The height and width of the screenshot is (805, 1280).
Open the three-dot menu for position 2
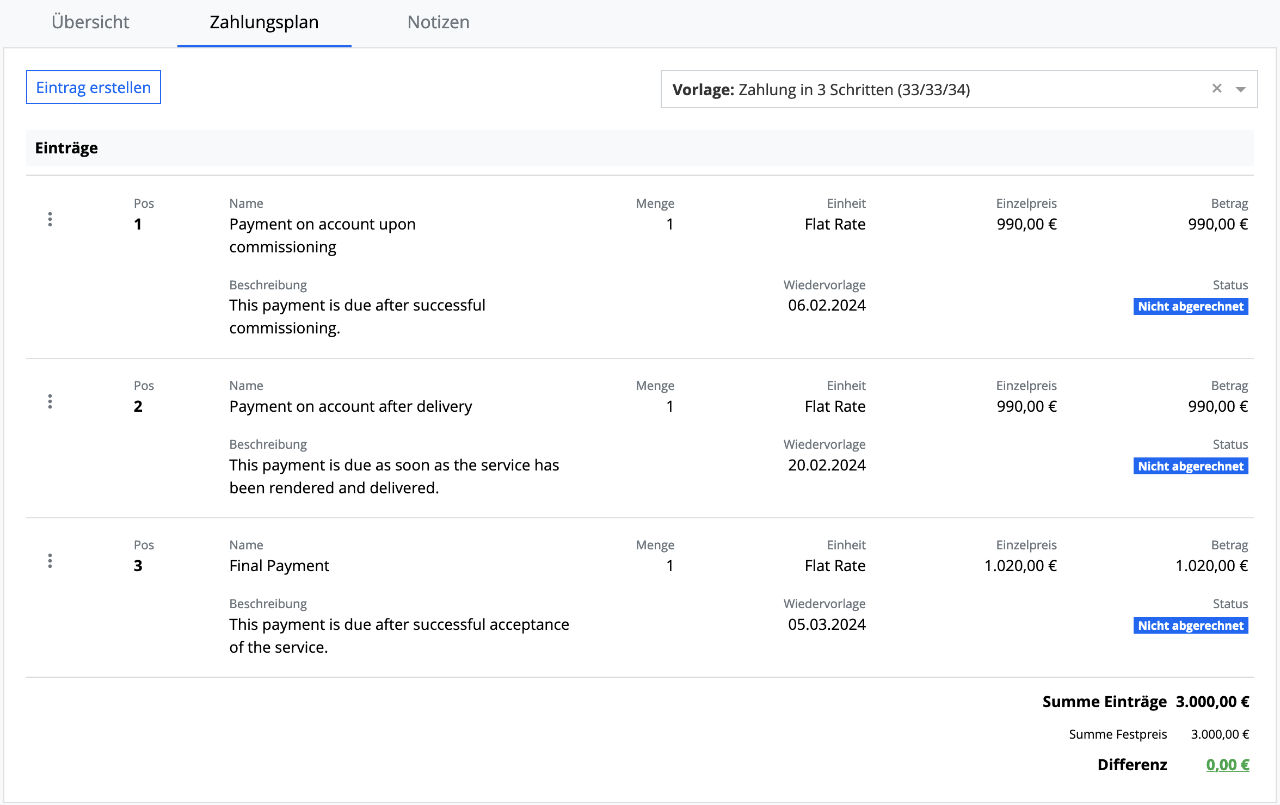click(50, 402)
